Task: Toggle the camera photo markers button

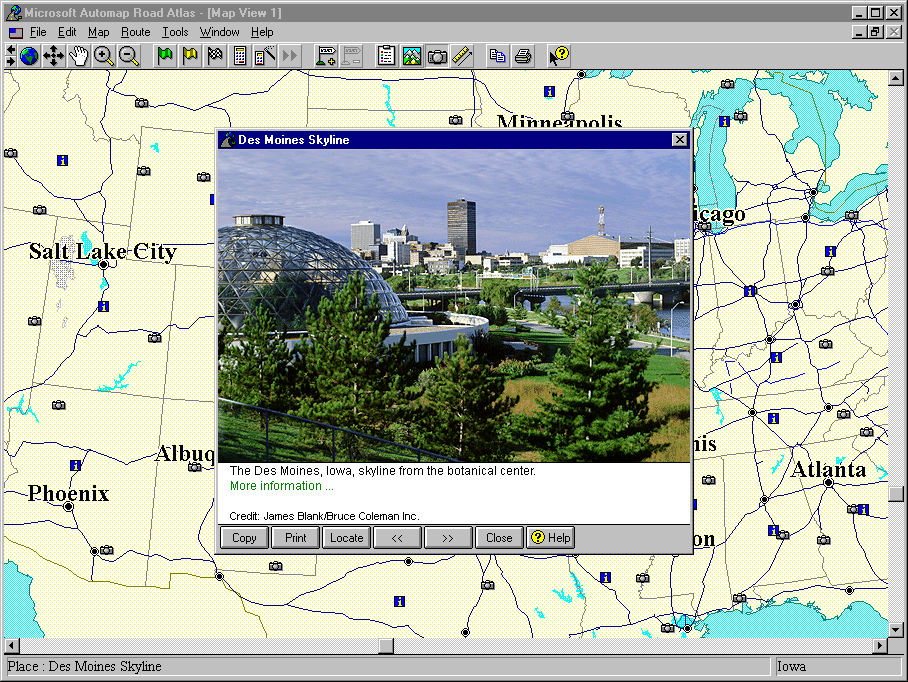Action: [437, 56]
